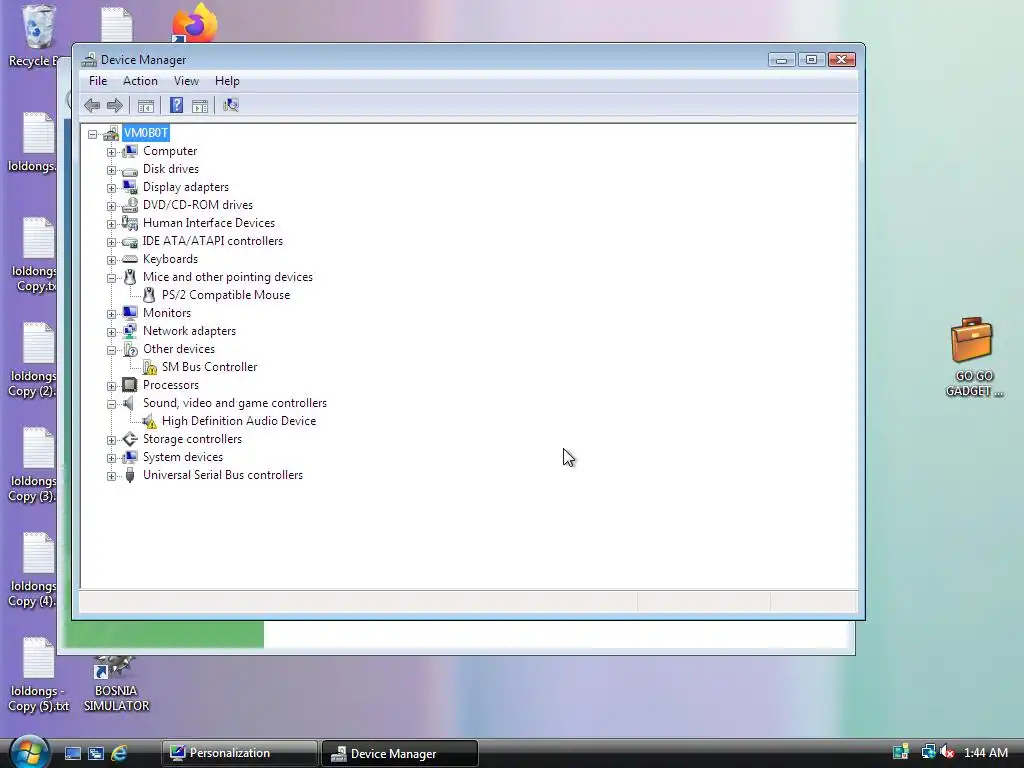Screen dimensions: 1024x768
Task: Collapse the Other devices category
Action: [x=111, y=350]
